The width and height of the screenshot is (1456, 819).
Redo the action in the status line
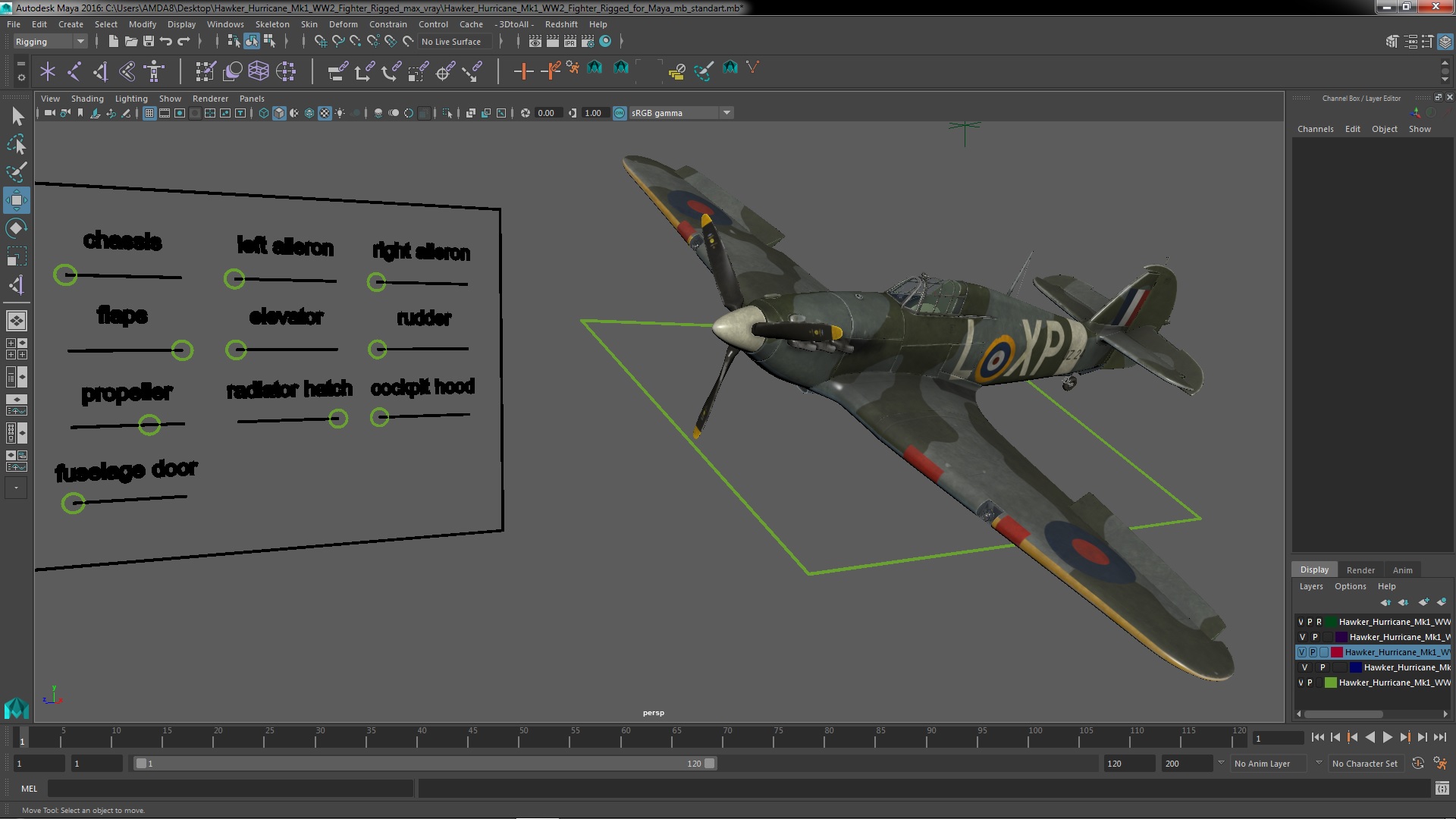(x=184, y=42)
